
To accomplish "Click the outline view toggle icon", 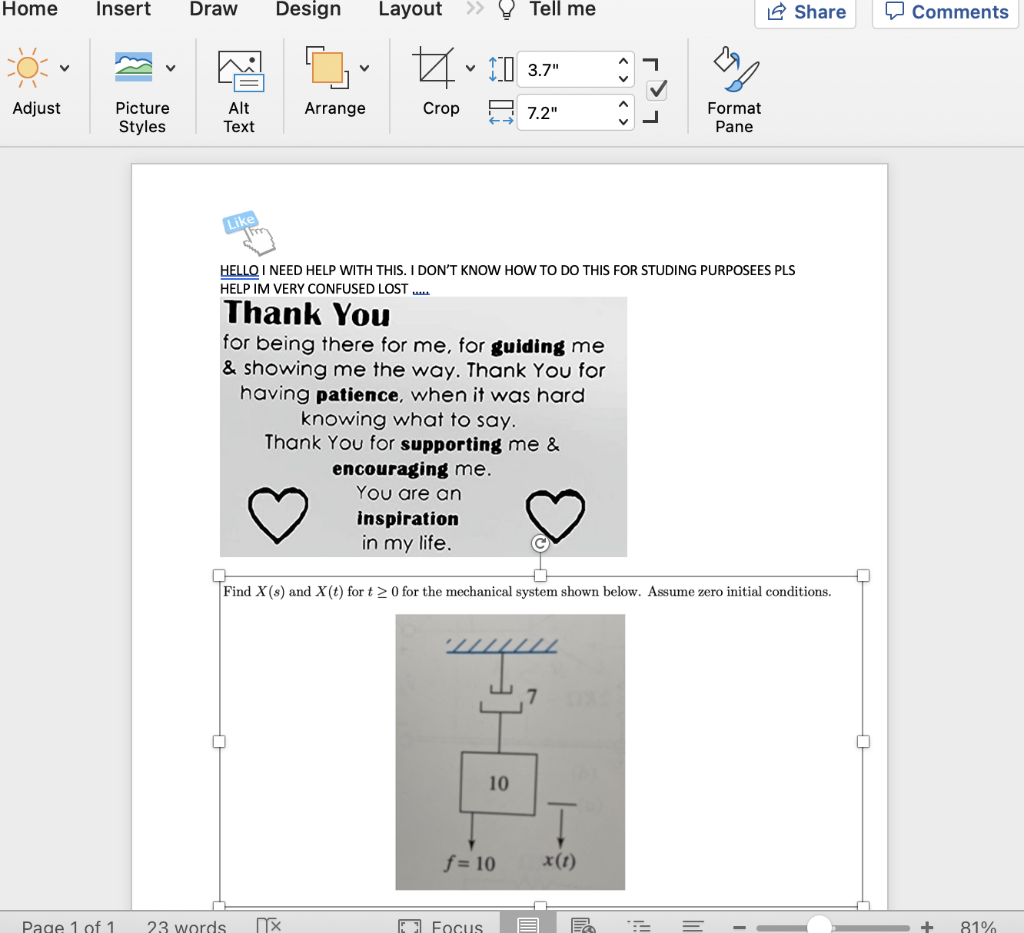I will click(x=637, y=924).
